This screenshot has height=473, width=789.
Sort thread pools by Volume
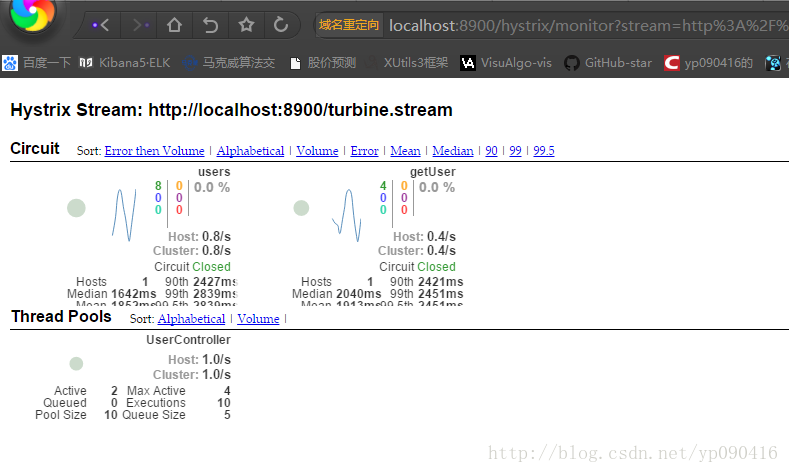[258, 319]
